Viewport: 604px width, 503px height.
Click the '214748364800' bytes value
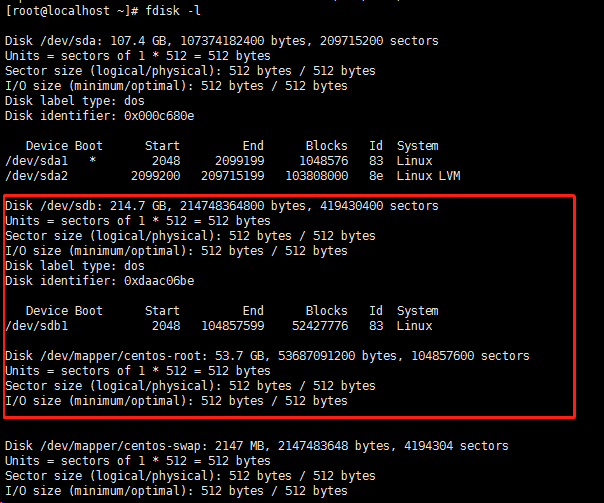pyautogui.click(x=222, y=206)
